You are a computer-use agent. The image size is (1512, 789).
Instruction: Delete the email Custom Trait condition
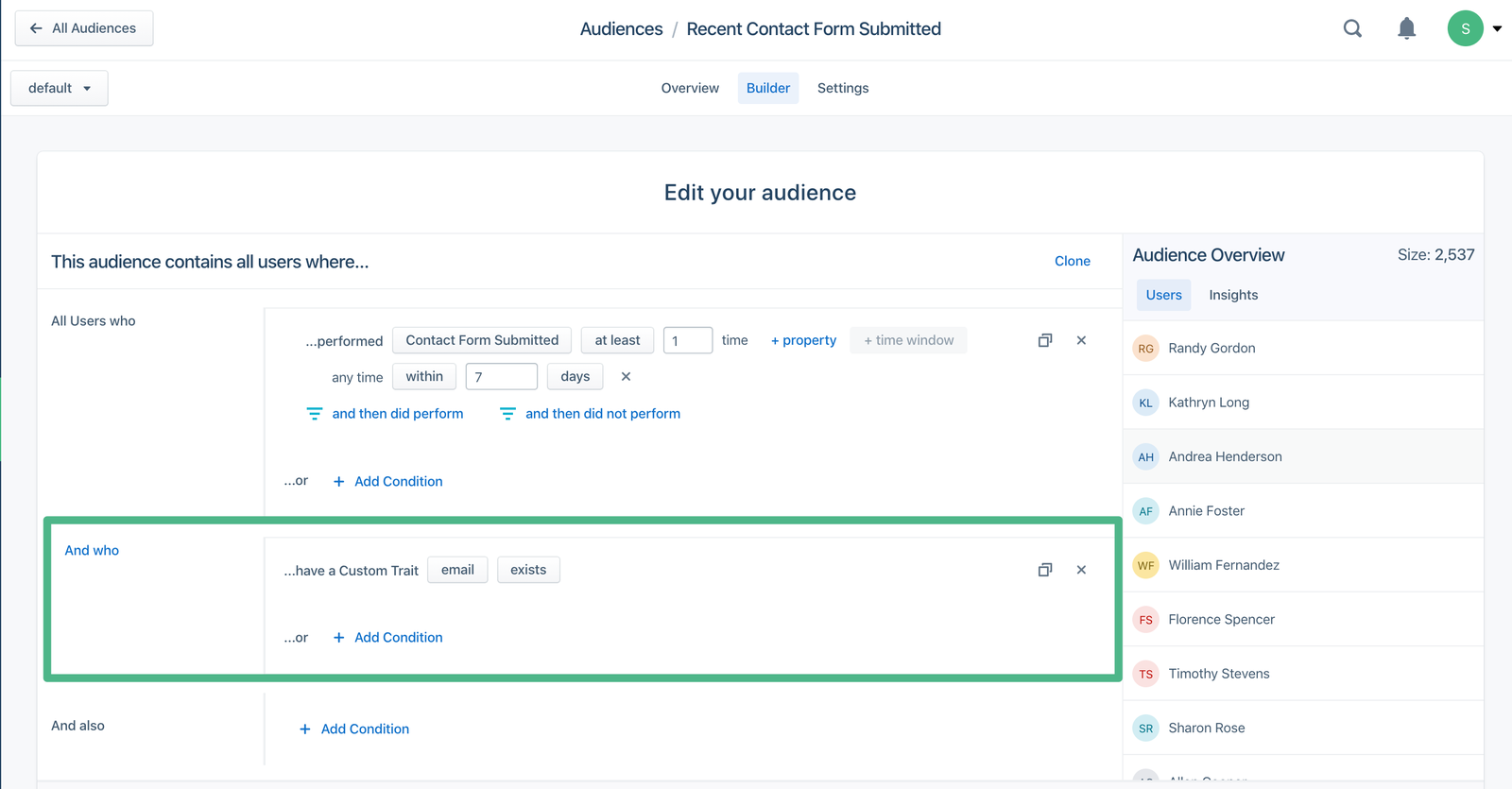tap(1081, 570)
